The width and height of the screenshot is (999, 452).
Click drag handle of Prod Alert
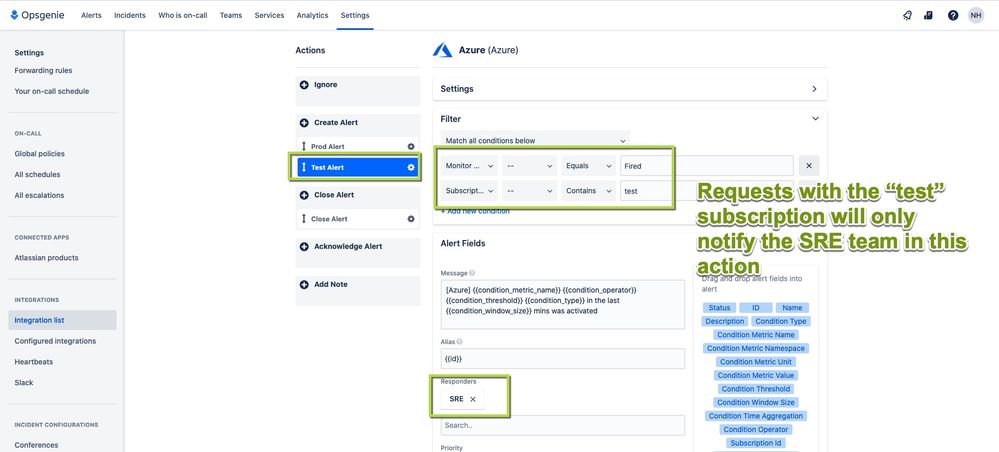pos(304,147)
